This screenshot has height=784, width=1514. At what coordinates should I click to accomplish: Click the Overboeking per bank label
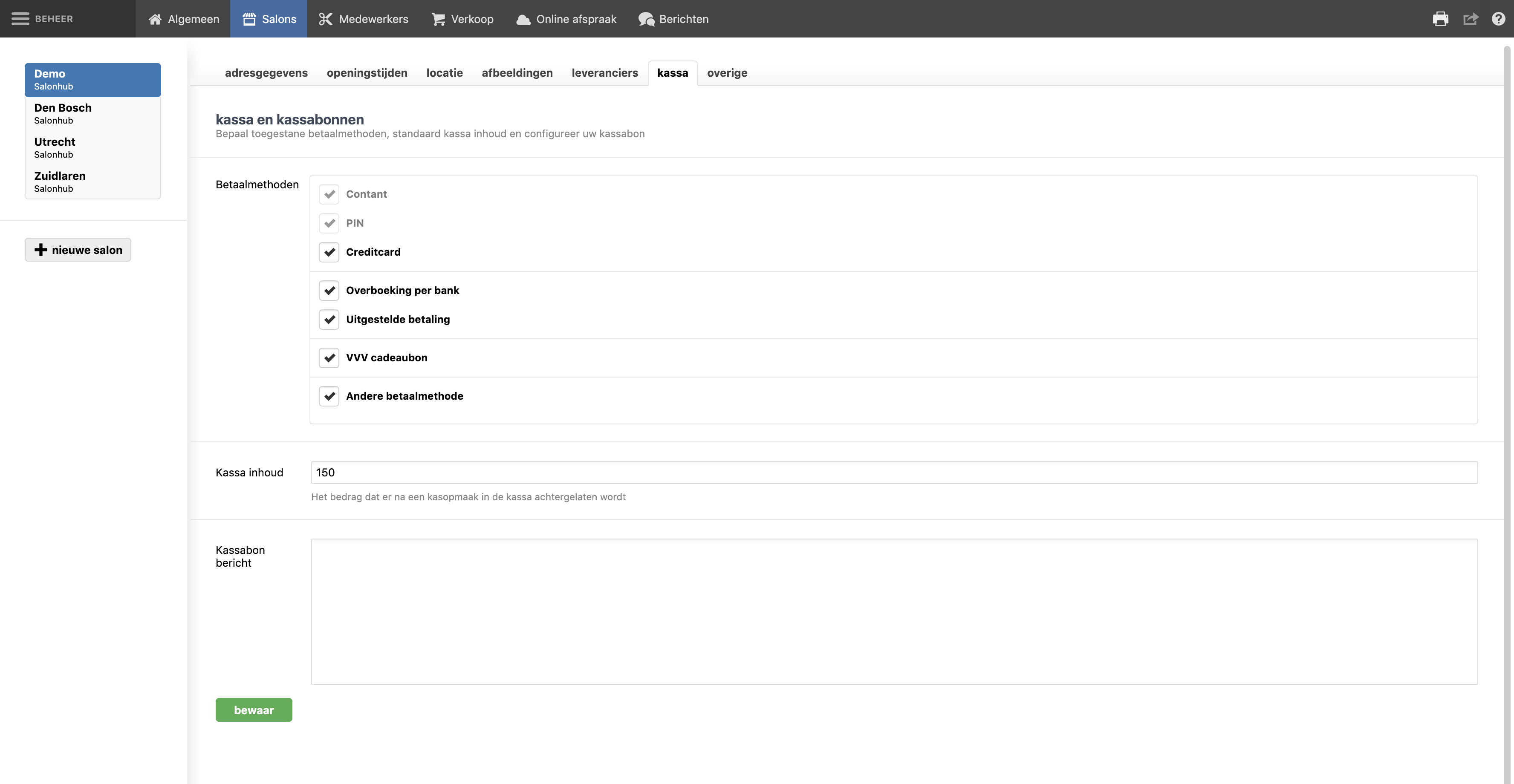coord(403,290)
